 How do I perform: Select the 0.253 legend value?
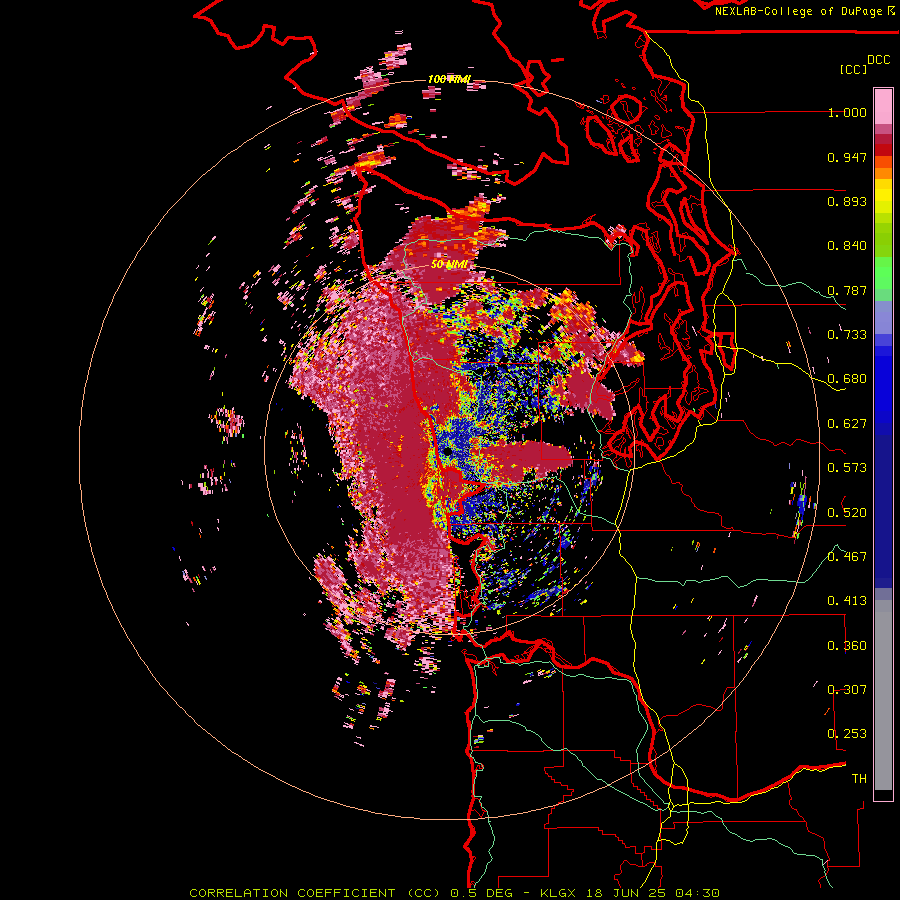[847, 734]
